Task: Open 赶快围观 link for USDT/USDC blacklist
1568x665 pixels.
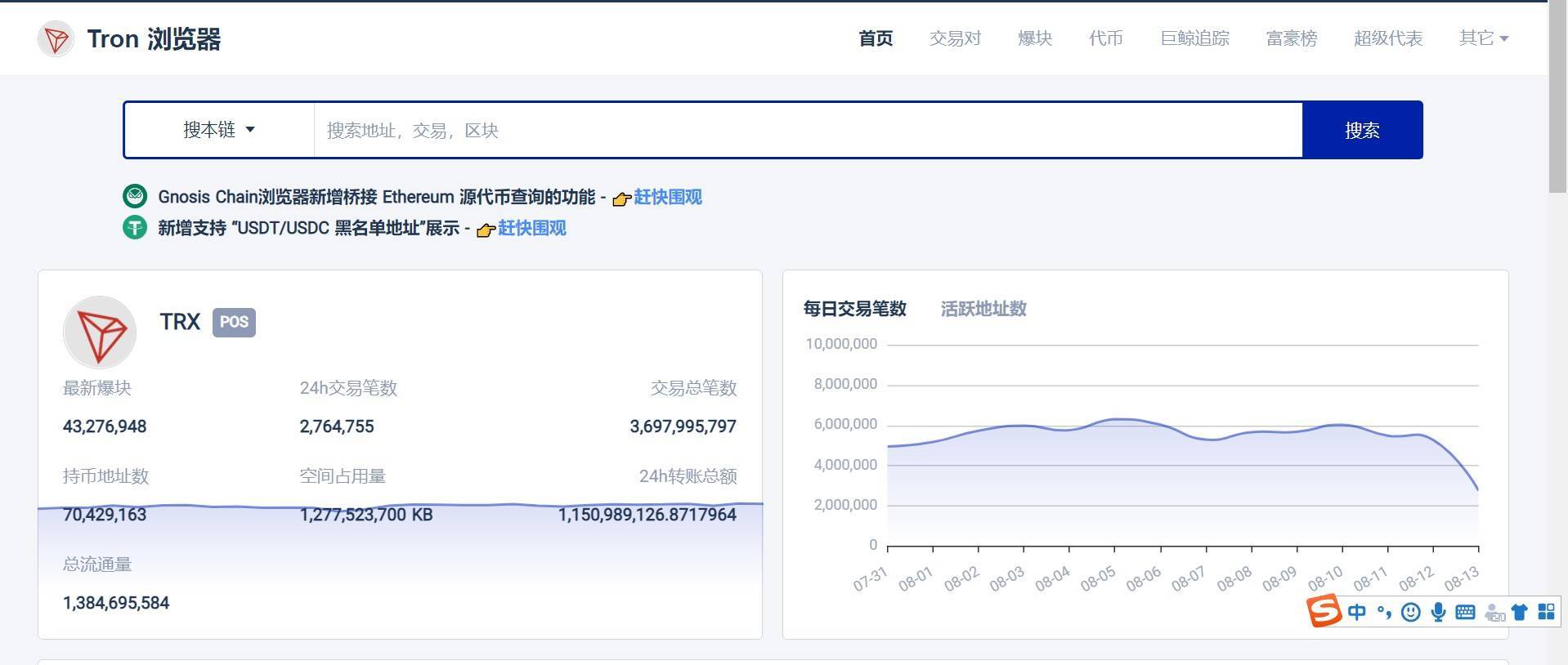Action: (x=531, y=228)
